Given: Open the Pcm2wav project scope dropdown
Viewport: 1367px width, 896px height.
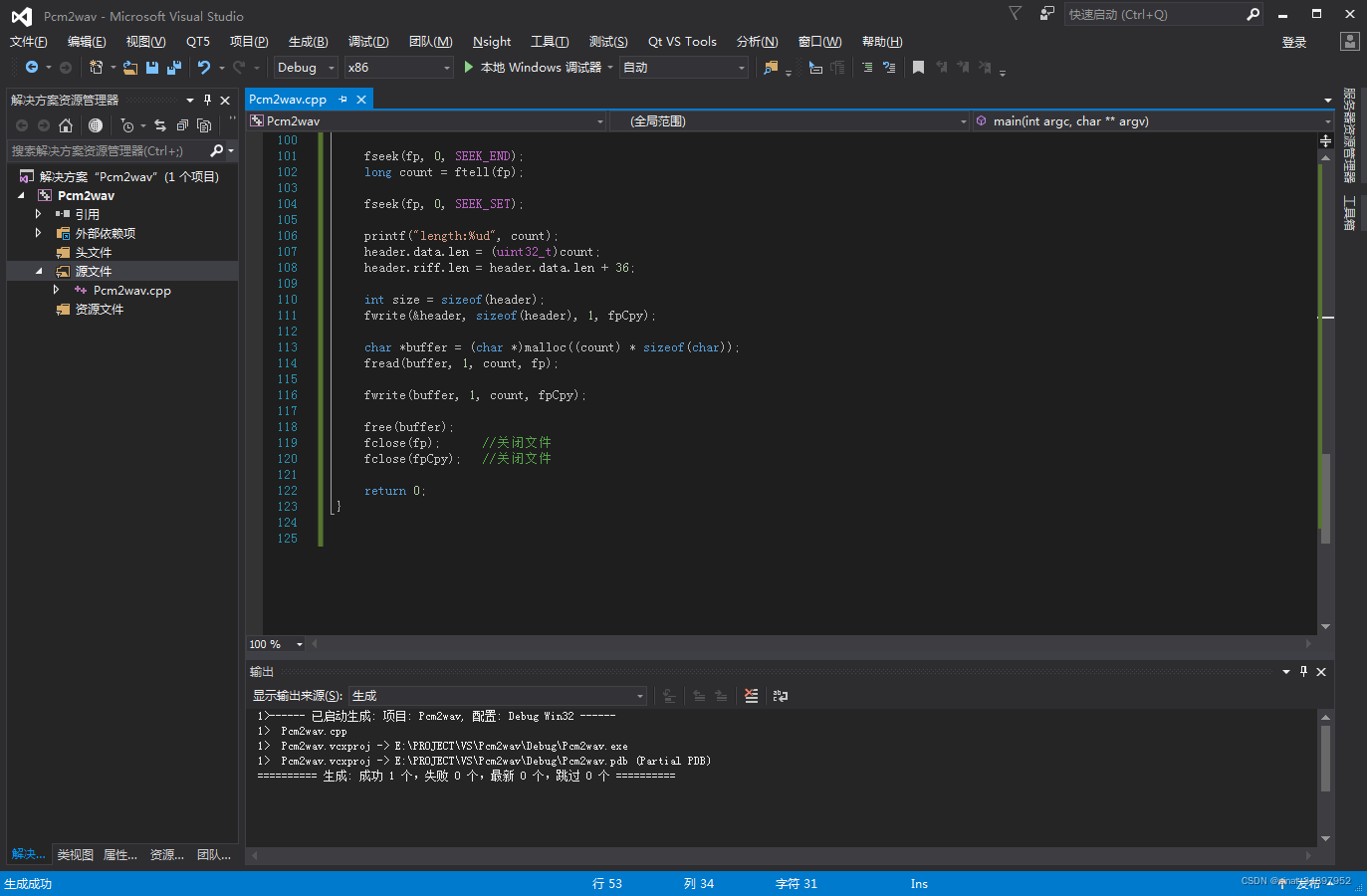Looking at the screenshot, I should 426,121.
